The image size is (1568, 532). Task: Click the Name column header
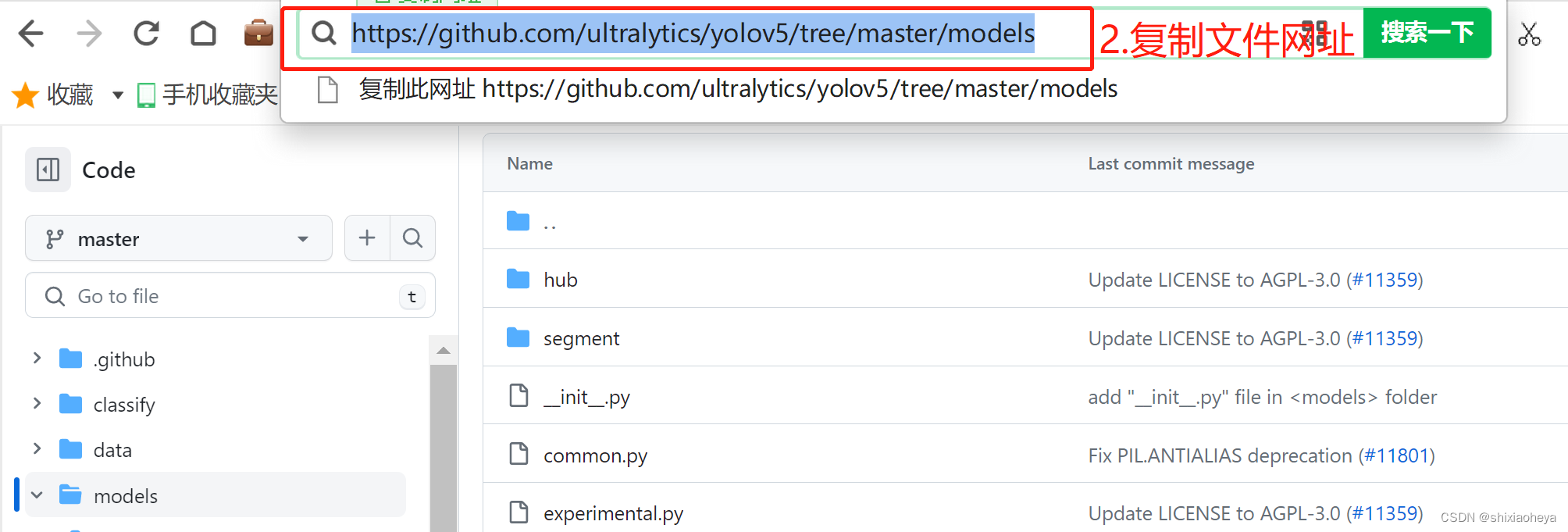[x=529, y=163]
